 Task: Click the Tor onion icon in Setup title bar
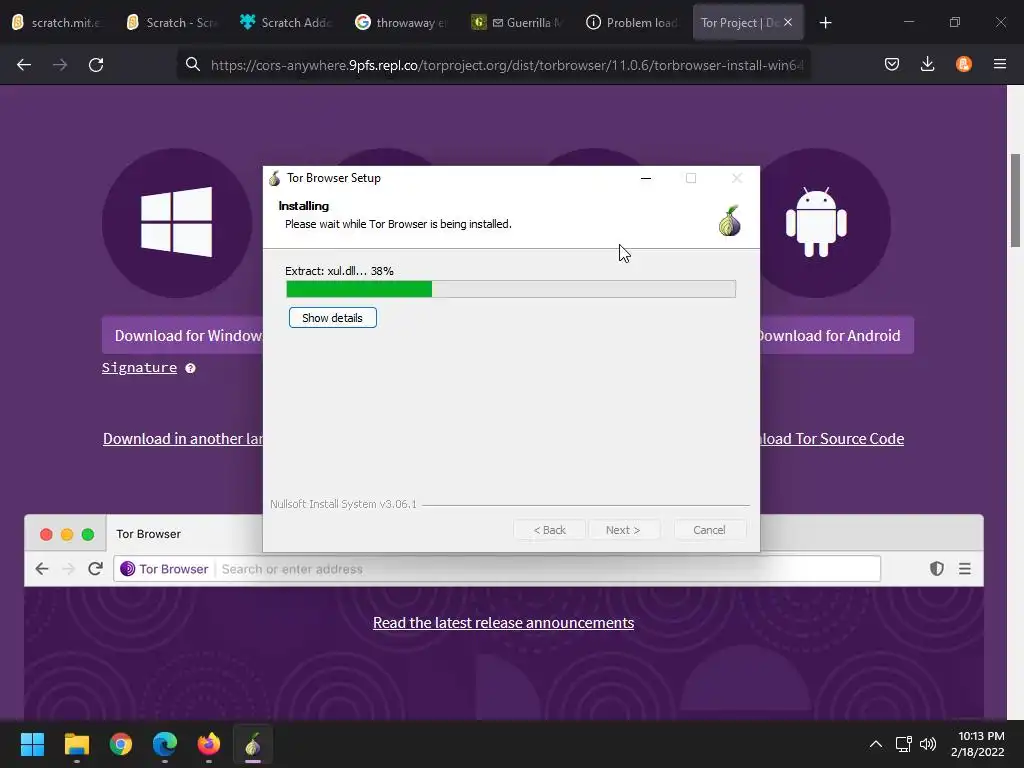[275, 178]
